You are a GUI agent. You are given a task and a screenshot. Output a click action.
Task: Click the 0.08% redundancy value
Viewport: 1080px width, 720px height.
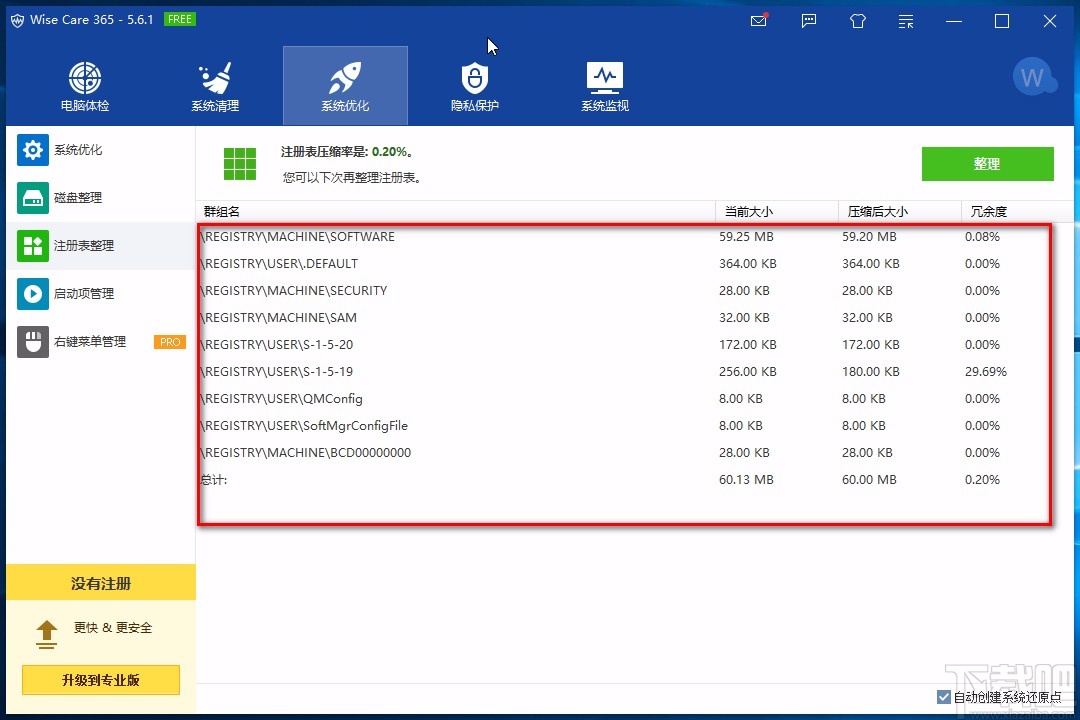[x=982, y=236]
